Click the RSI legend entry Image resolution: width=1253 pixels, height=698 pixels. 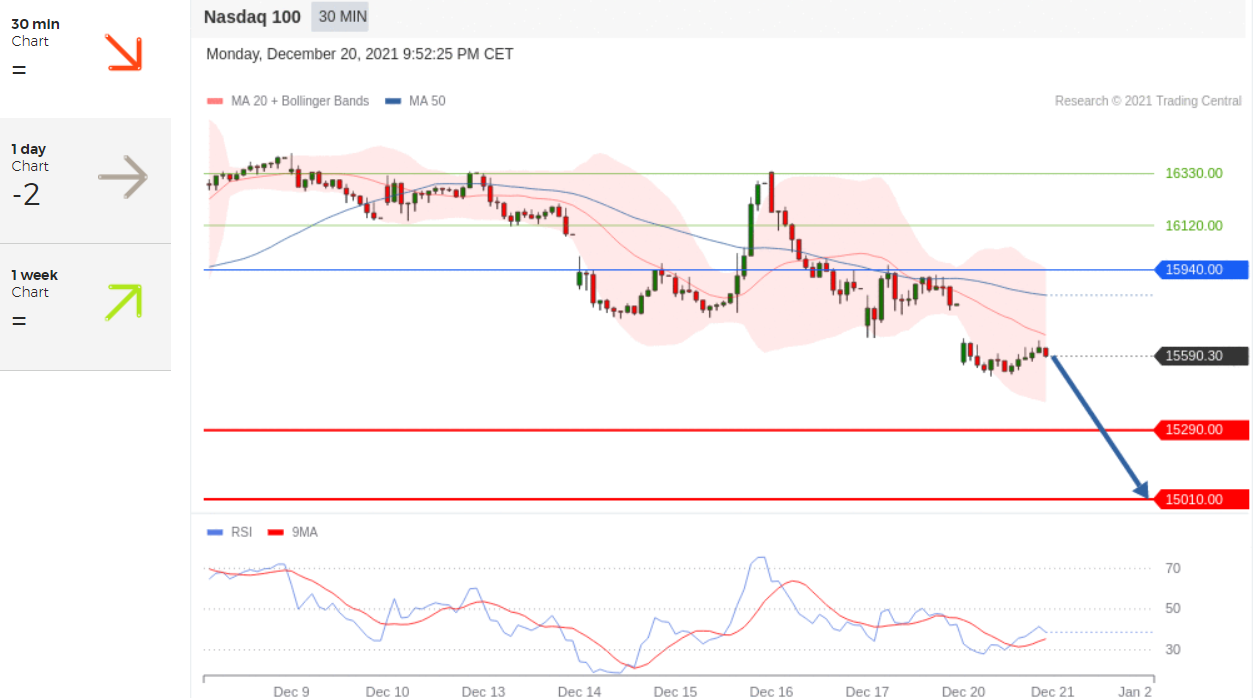point(230,532)
